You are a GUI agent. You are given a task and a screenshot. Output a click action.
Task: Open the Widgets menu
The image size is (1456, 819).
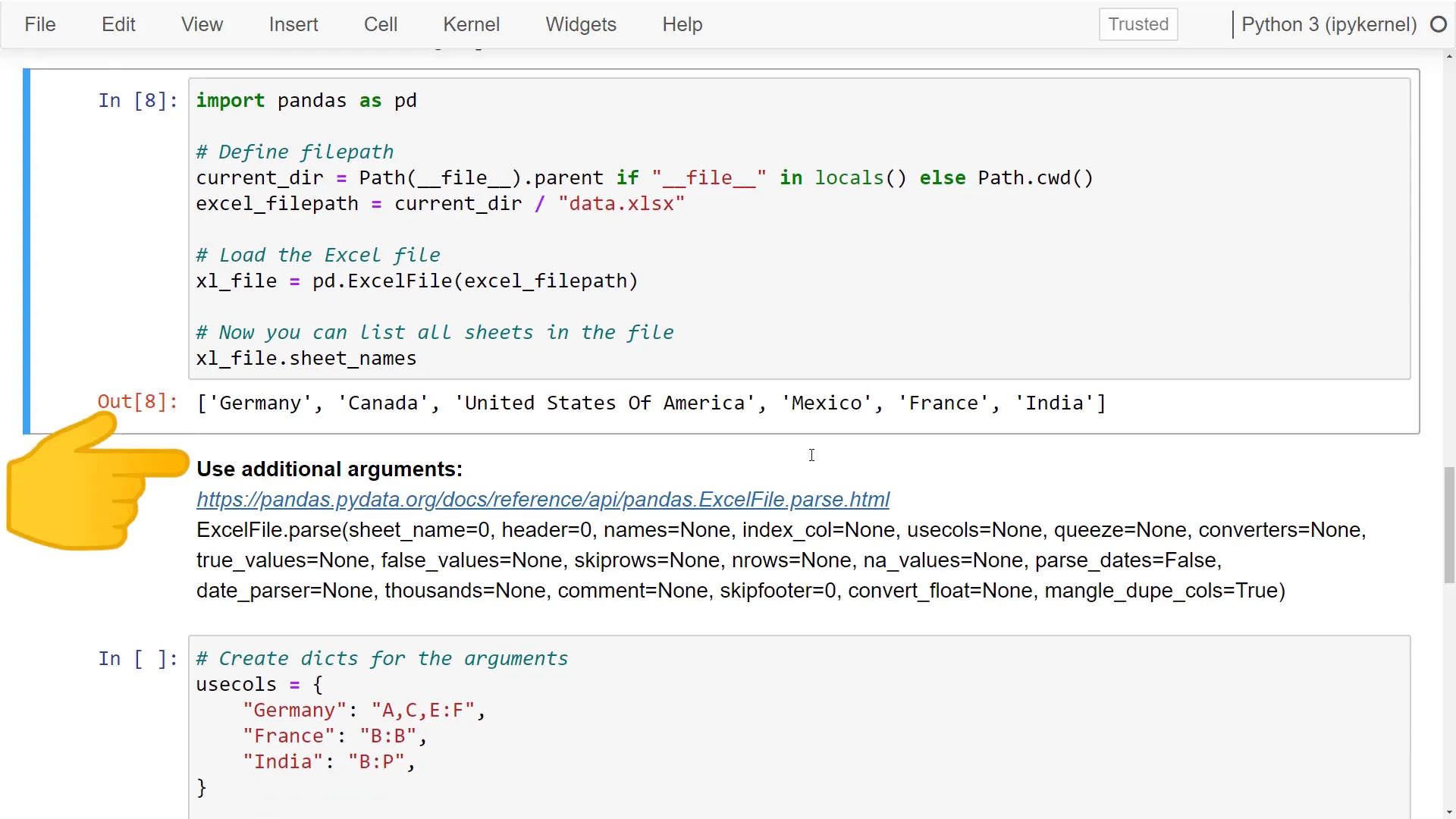point(580,24)
